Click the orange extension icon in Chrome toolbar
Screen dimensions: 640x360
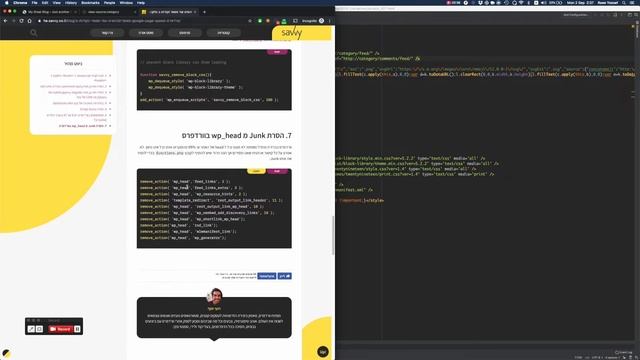pyautogui.click(x=268, y=21)
